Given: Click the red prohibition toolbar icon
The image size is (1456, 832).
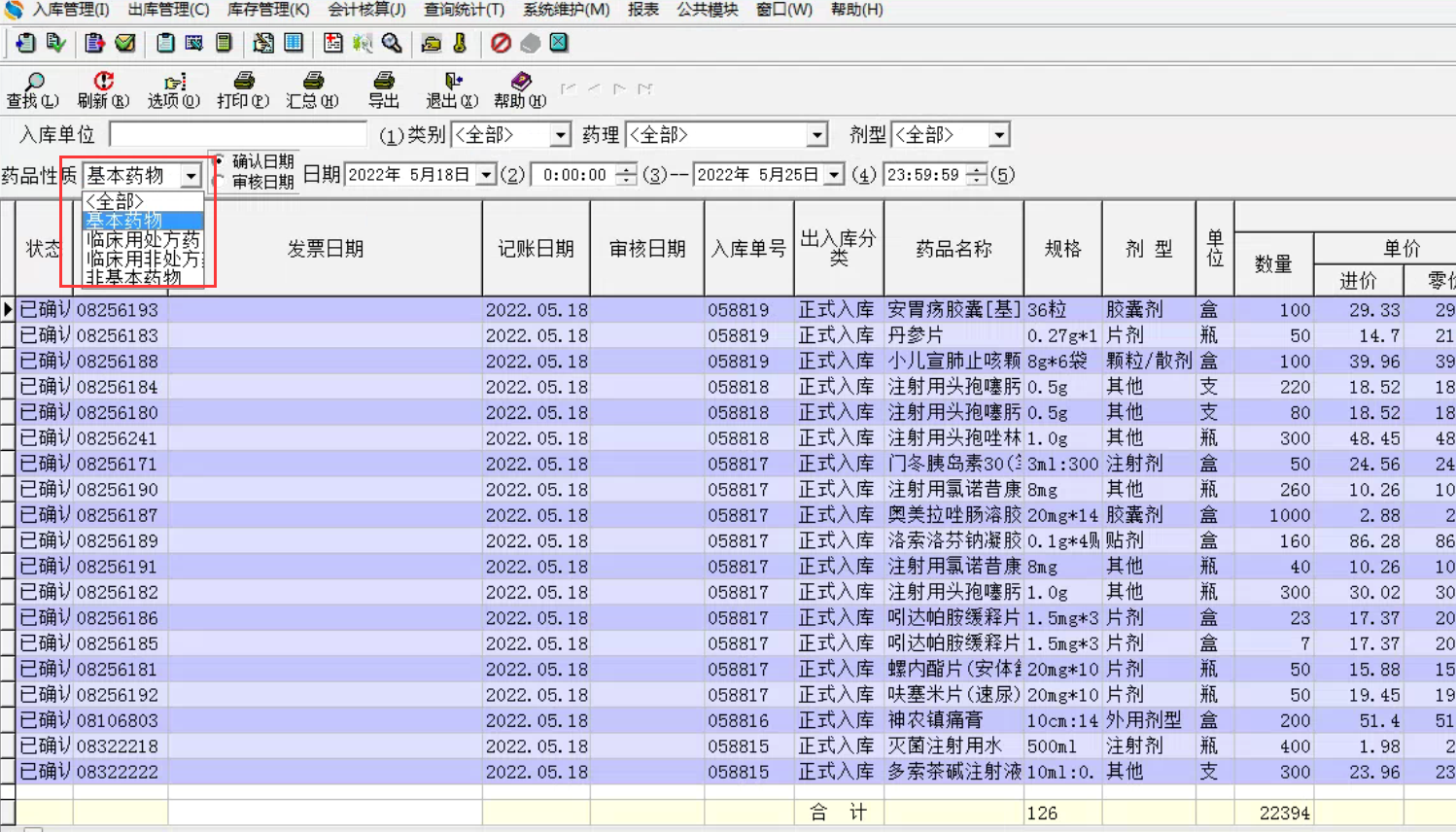Looking at the screenshot, I should [x=501, y=43].
